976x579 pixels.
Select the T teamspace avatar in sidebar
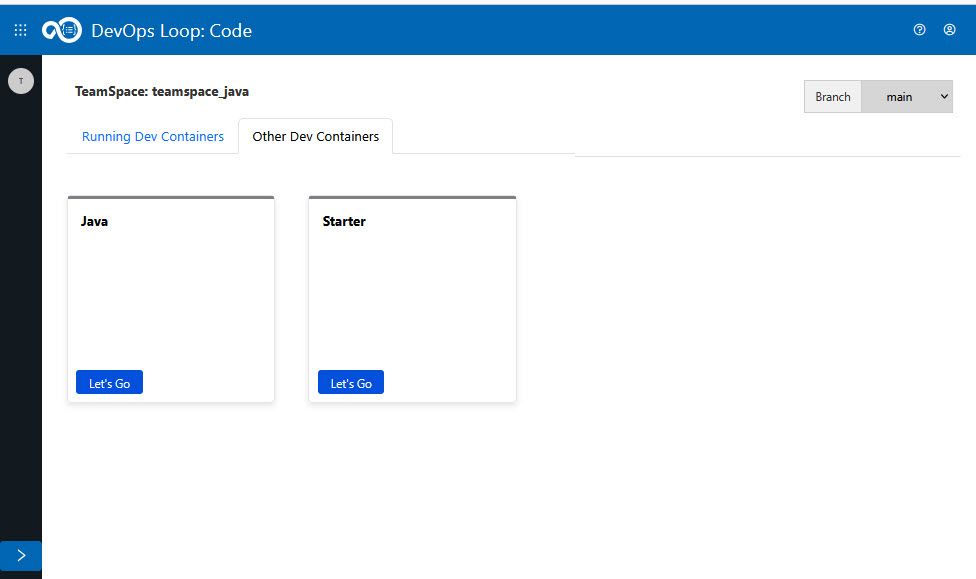click(21, 81)
